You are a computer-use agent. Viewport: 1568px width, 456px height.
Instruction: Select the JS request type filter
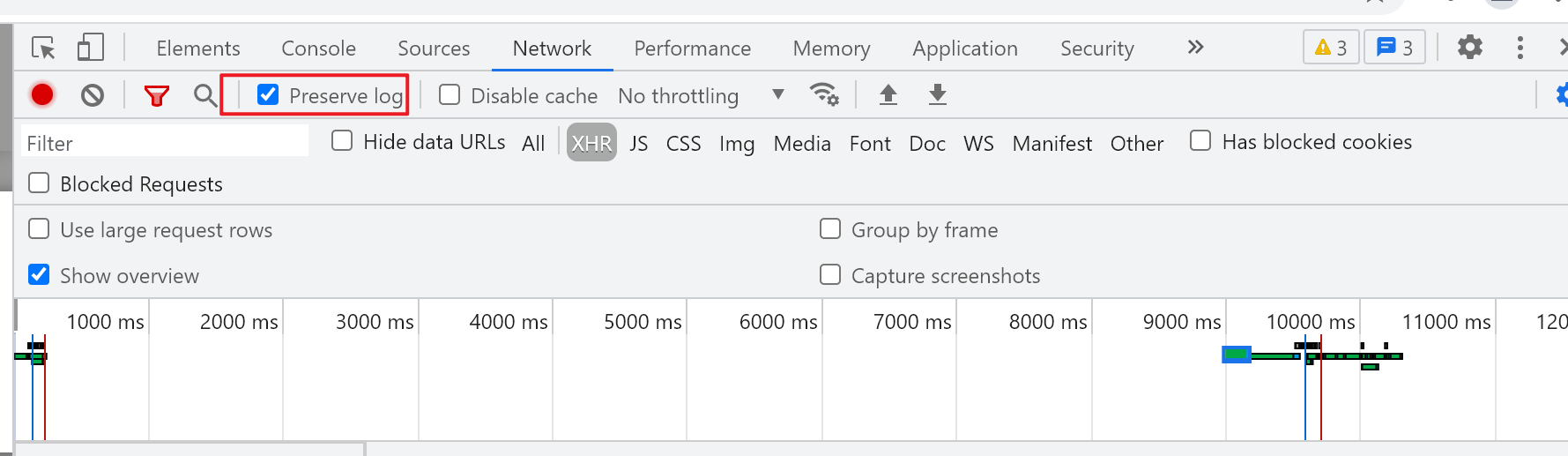tap(639, 143)
